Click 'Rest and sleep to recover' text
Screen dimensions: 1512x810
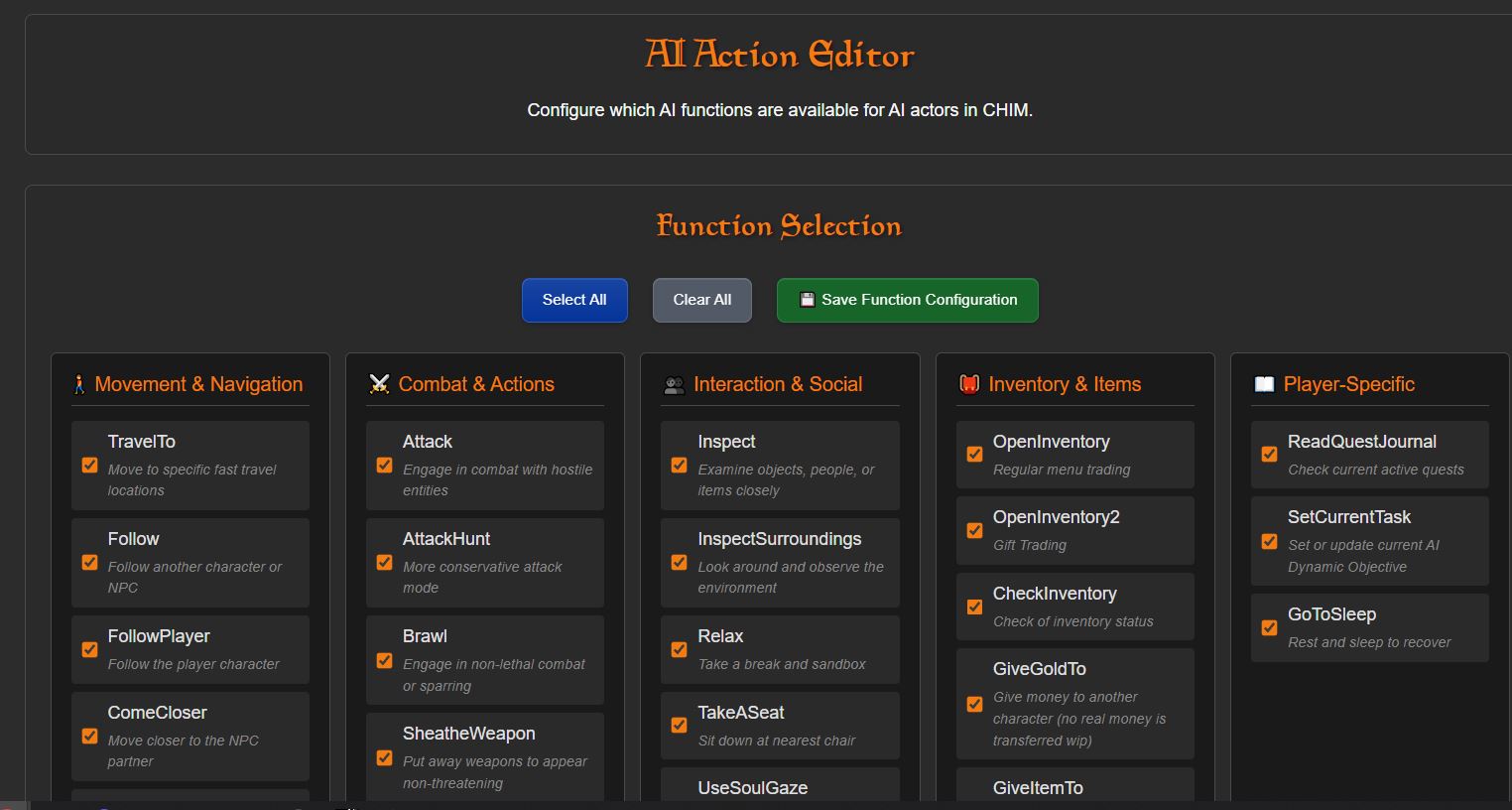(1369, 642)
